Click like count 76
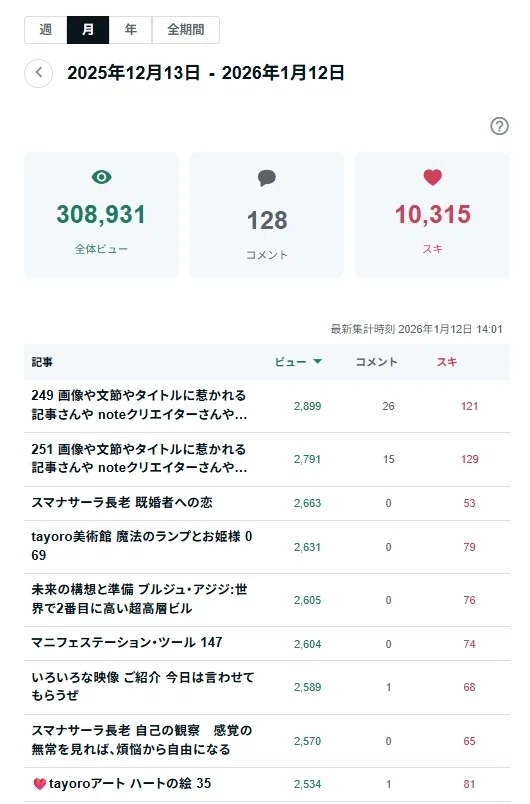530x804 pixels. [470, 600]
